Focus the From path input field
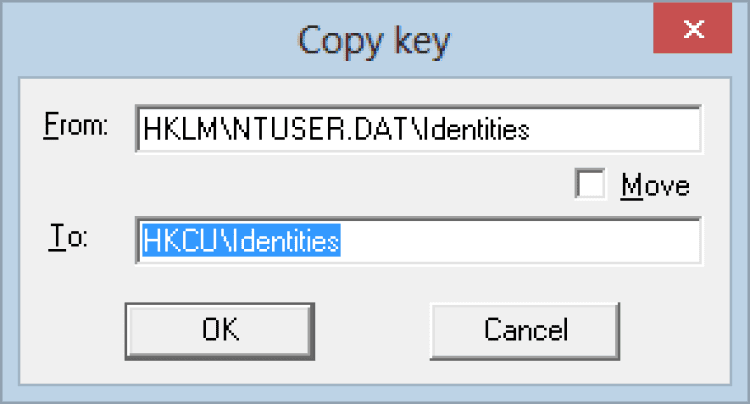The height and width of the screenshot is (404, 750). point(418,129)
